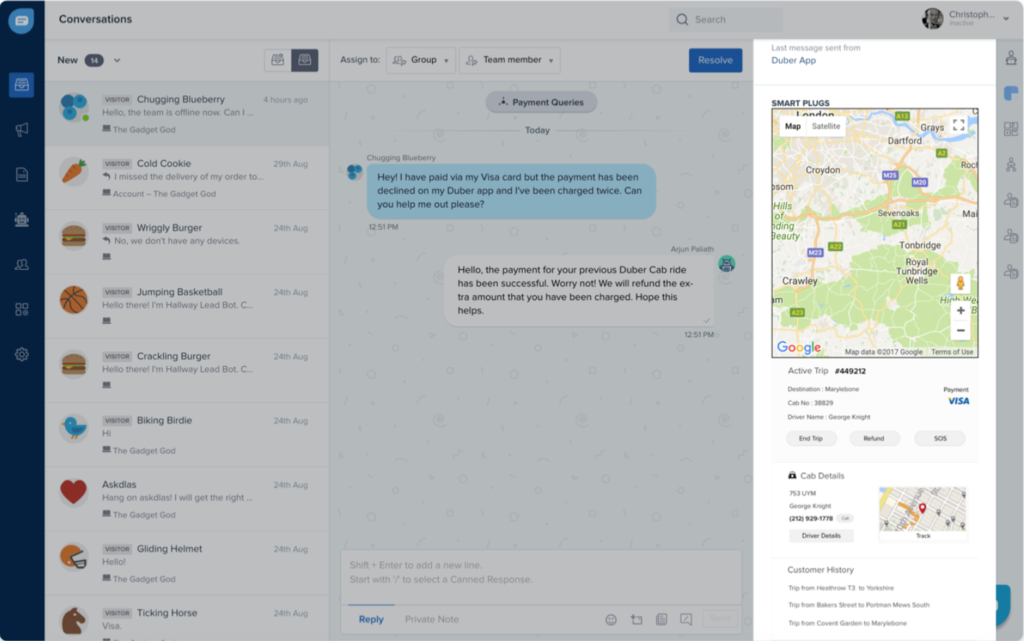Switch to the first conversation view icon
This screenshot has height=641, width=1024.
pyautogui.click(x=278, y=60)
